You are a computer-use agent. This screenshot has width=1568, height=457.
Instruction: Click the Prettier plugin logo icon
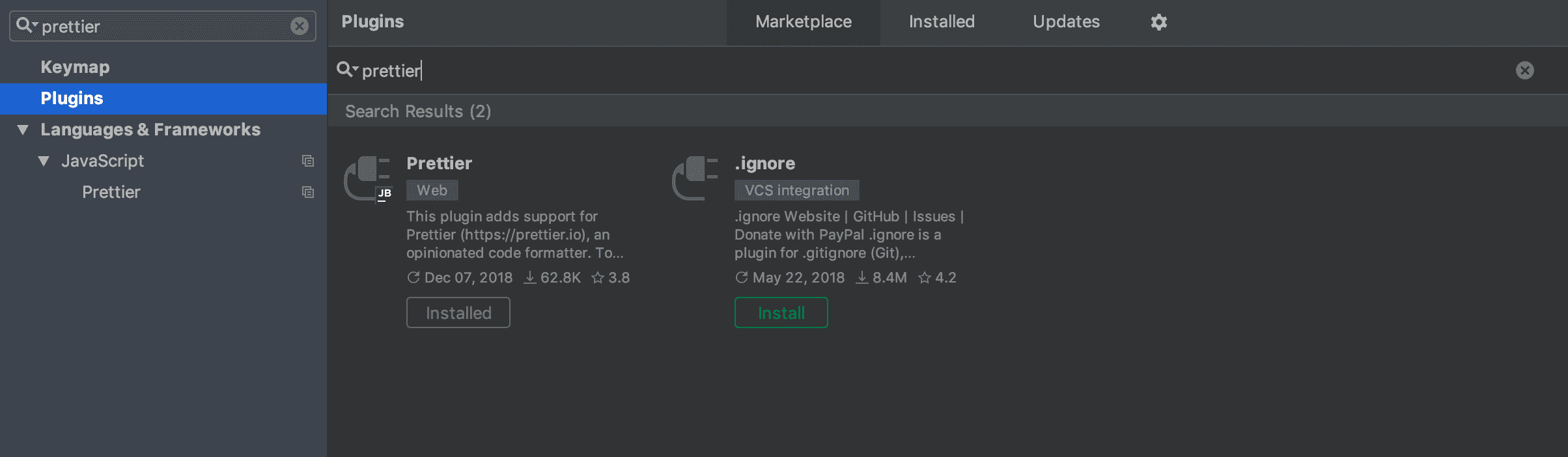click(367, 178)
